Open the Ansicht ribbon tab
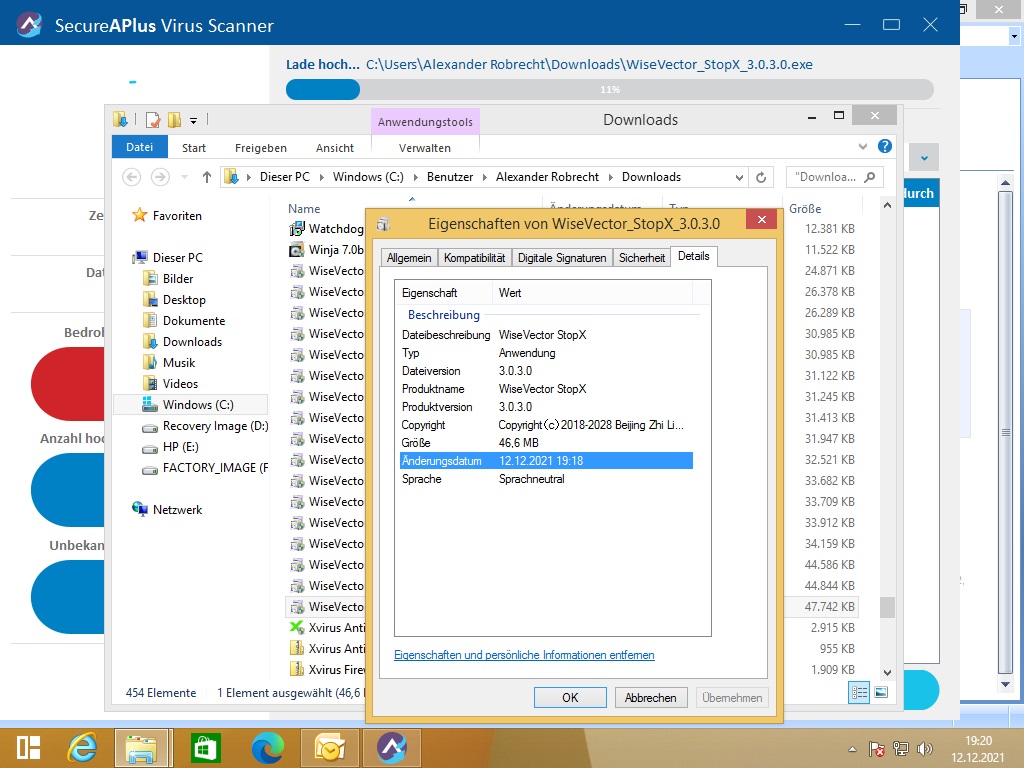 coord(334,148)
